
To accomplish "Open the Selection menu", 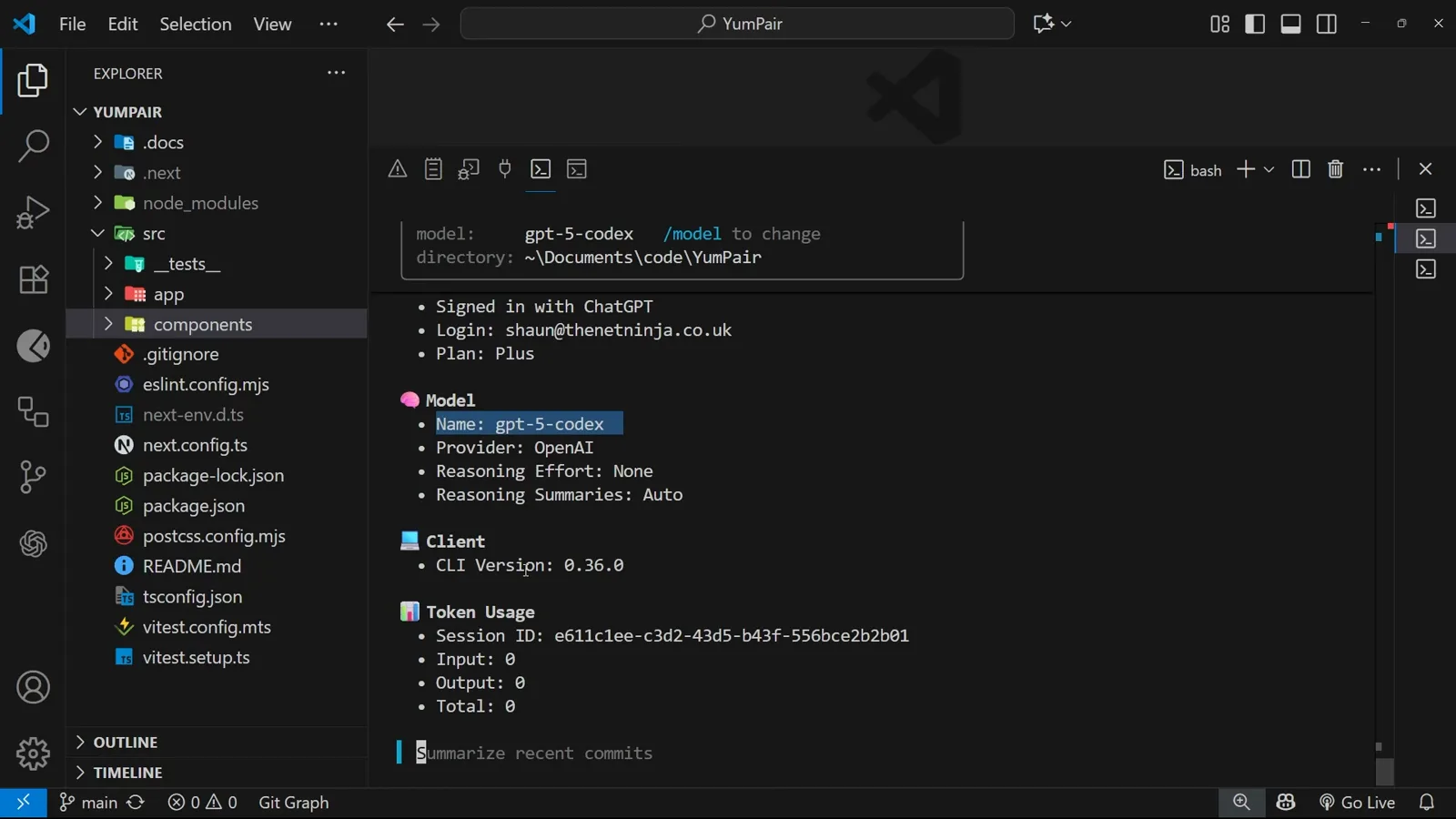I will (x=196, y=24).
